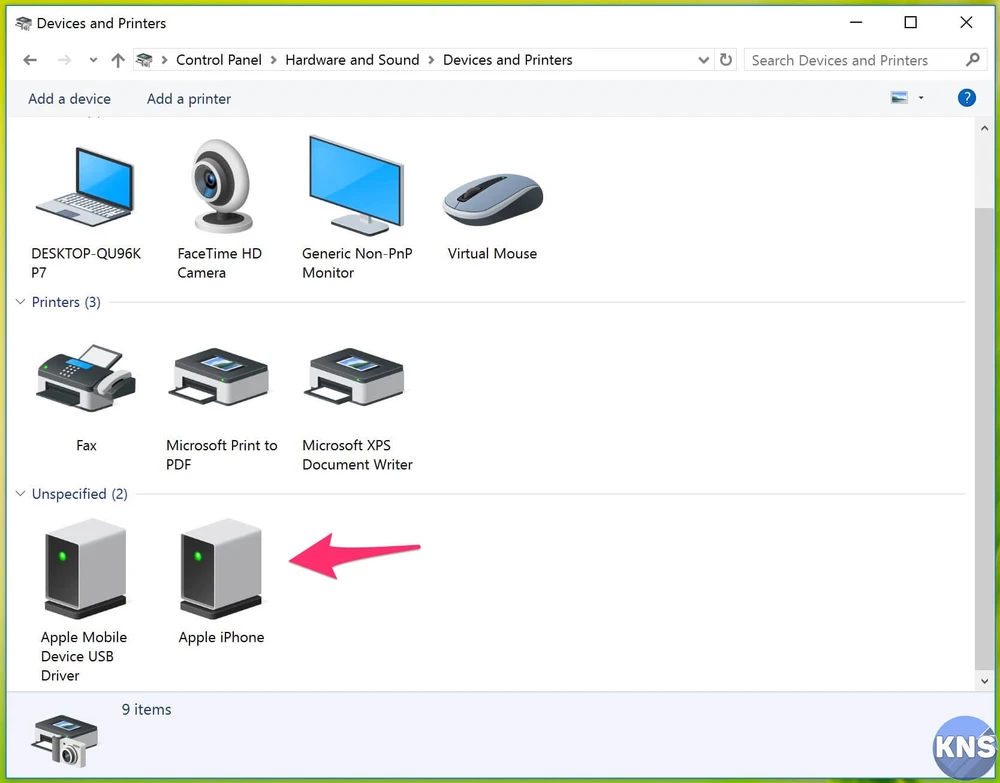Click the Search Devices and Printers field
The image size is (1000, 783).
point(855,60)
